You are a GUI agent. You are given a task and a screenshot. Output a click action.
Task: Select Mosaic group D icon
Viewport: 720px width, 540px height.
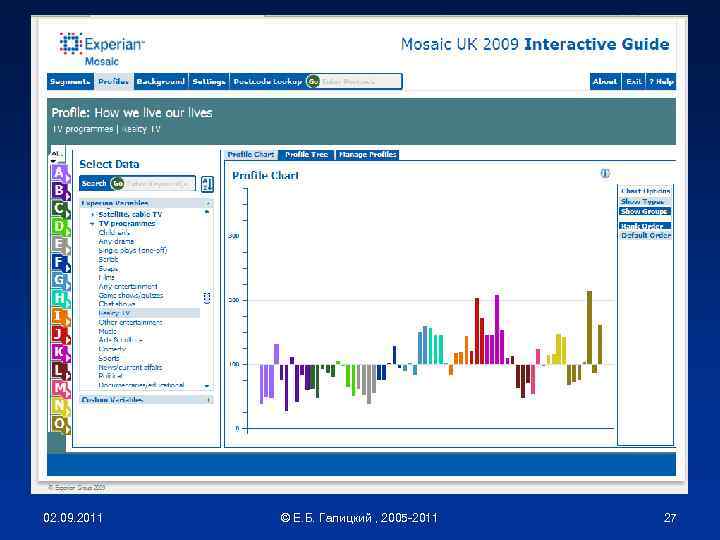click(60, 226)
